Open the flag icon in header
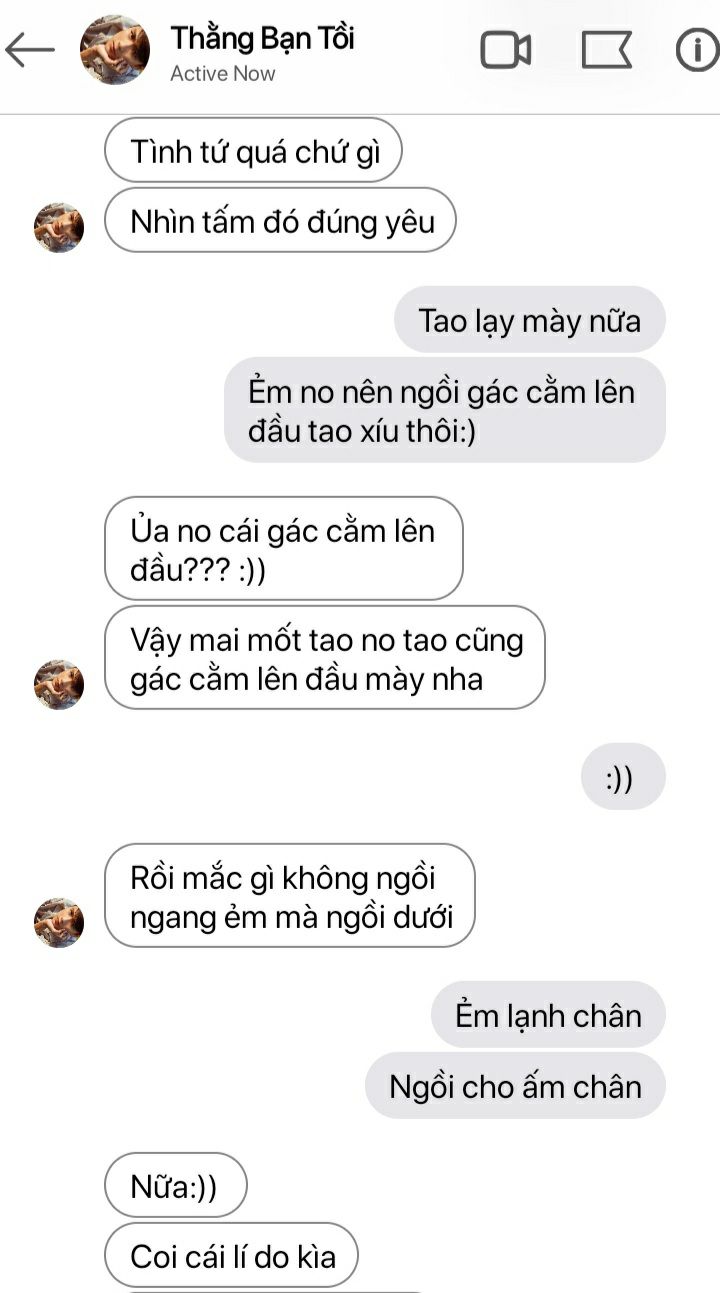 (x=606, y=50)
